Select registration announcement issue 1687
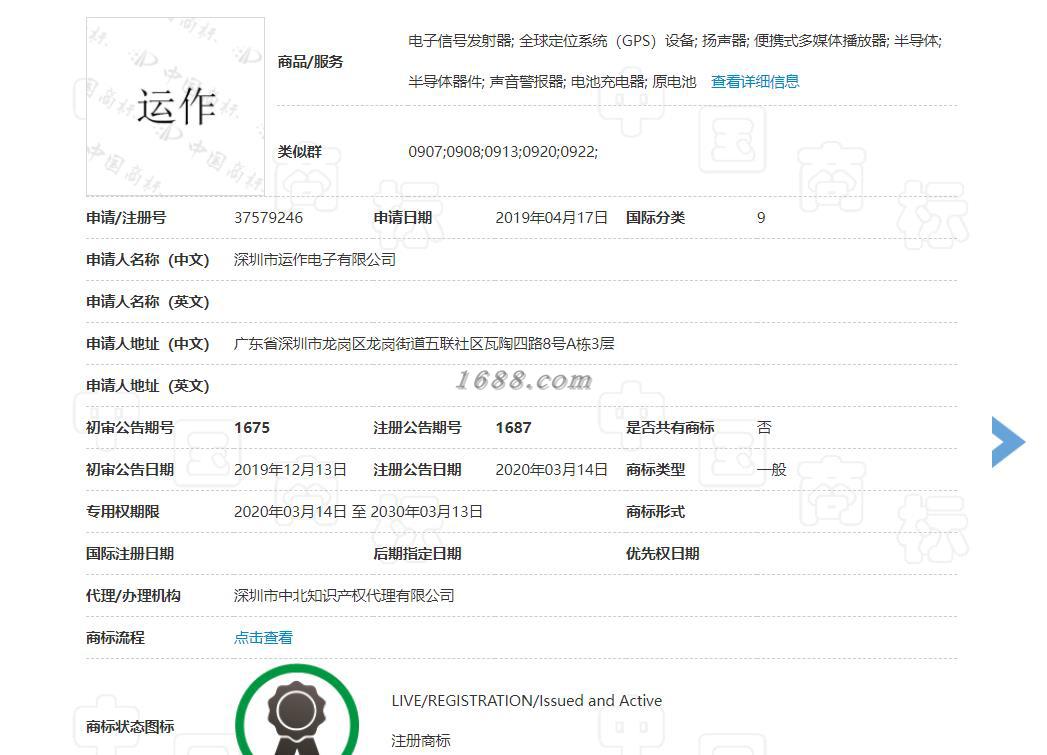The height and width of the screenshot is (755, 1047). coord(513,428)
